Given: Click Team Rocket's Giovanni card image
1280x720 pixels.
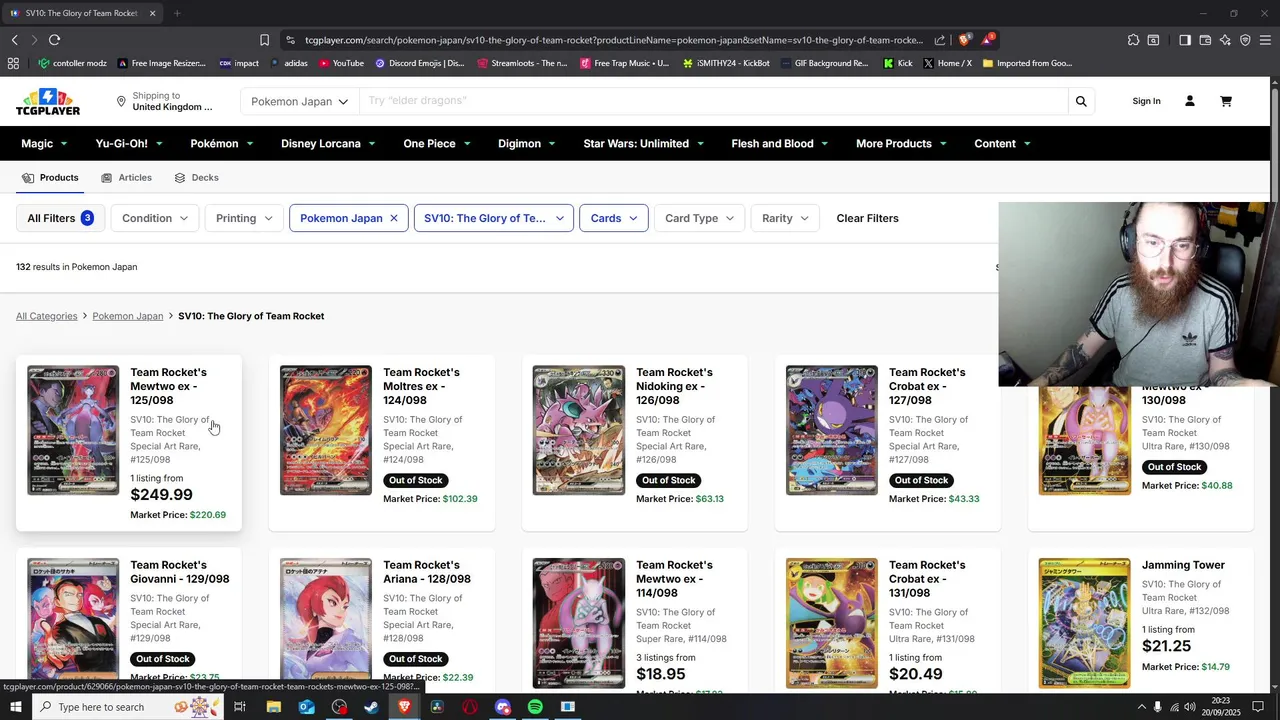Looking at the screenshot, I should (73, 621).
